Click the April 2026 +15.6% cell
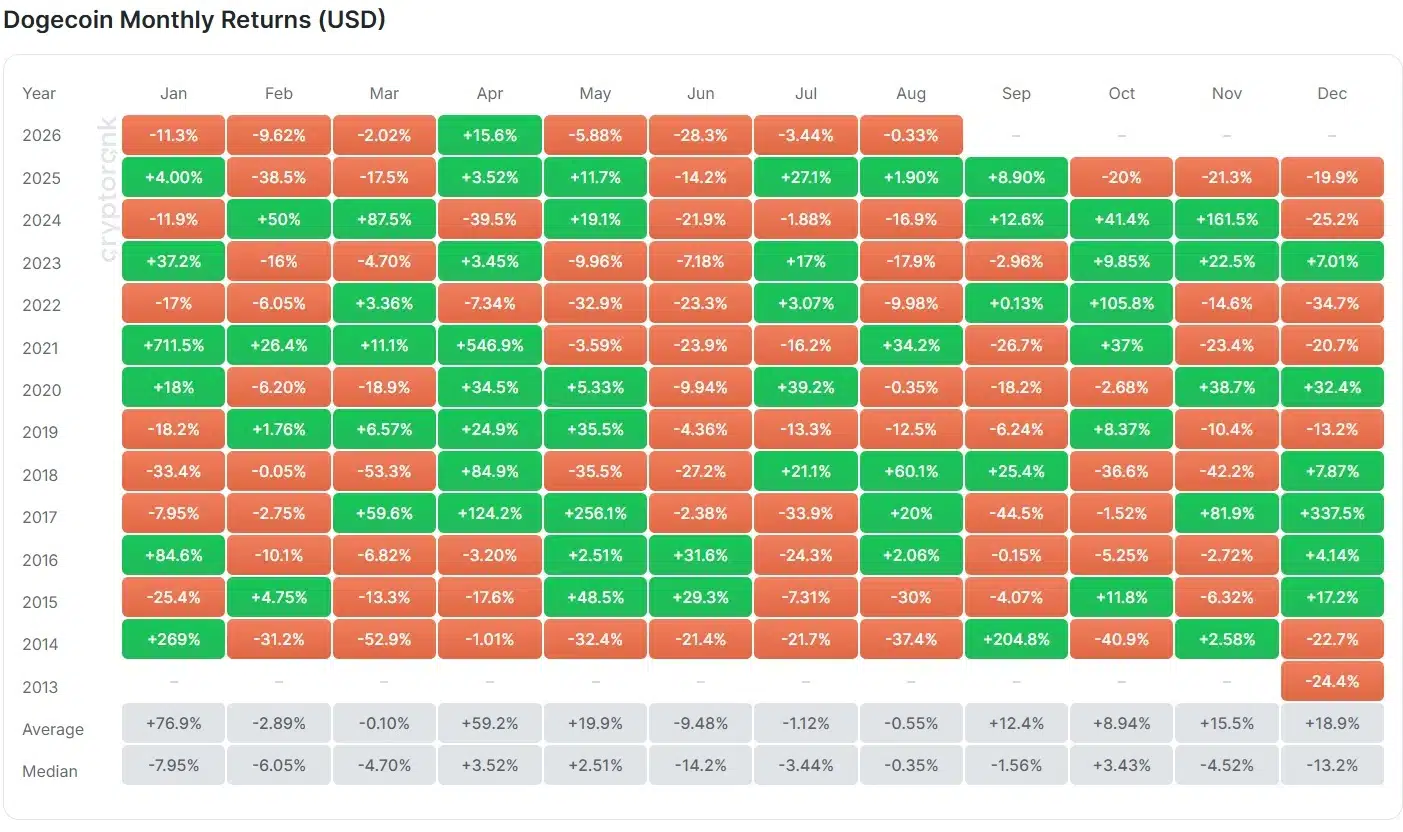Image resolution: width=1403 pixels, height=832 pixels. click(490, 135)
